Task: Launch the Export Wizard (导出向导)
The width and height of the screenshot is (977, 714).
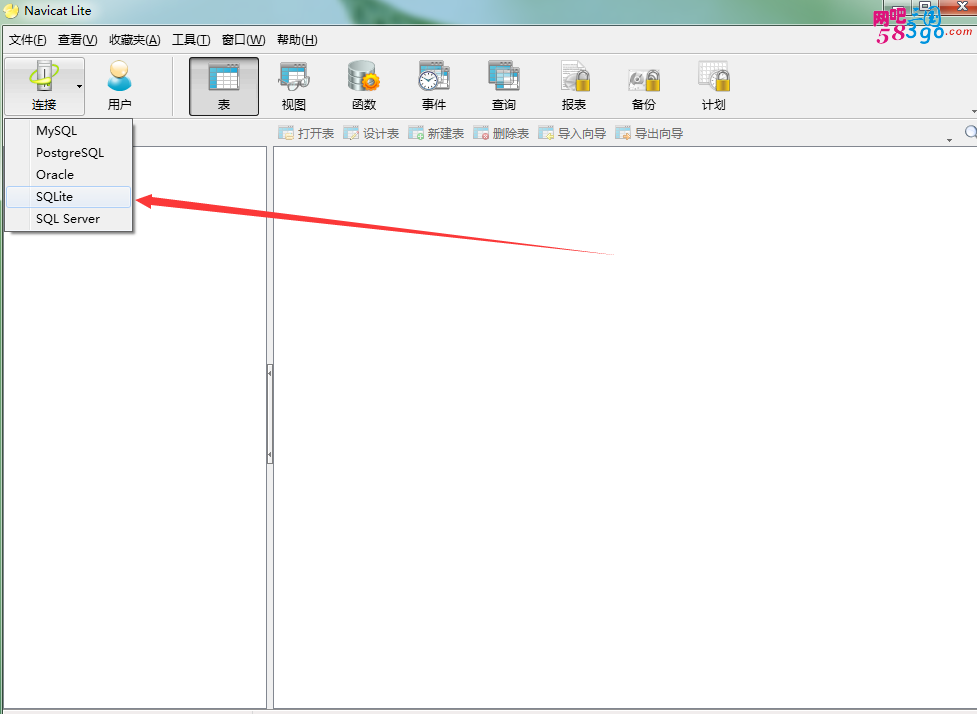Action: (x=649, y=133)
